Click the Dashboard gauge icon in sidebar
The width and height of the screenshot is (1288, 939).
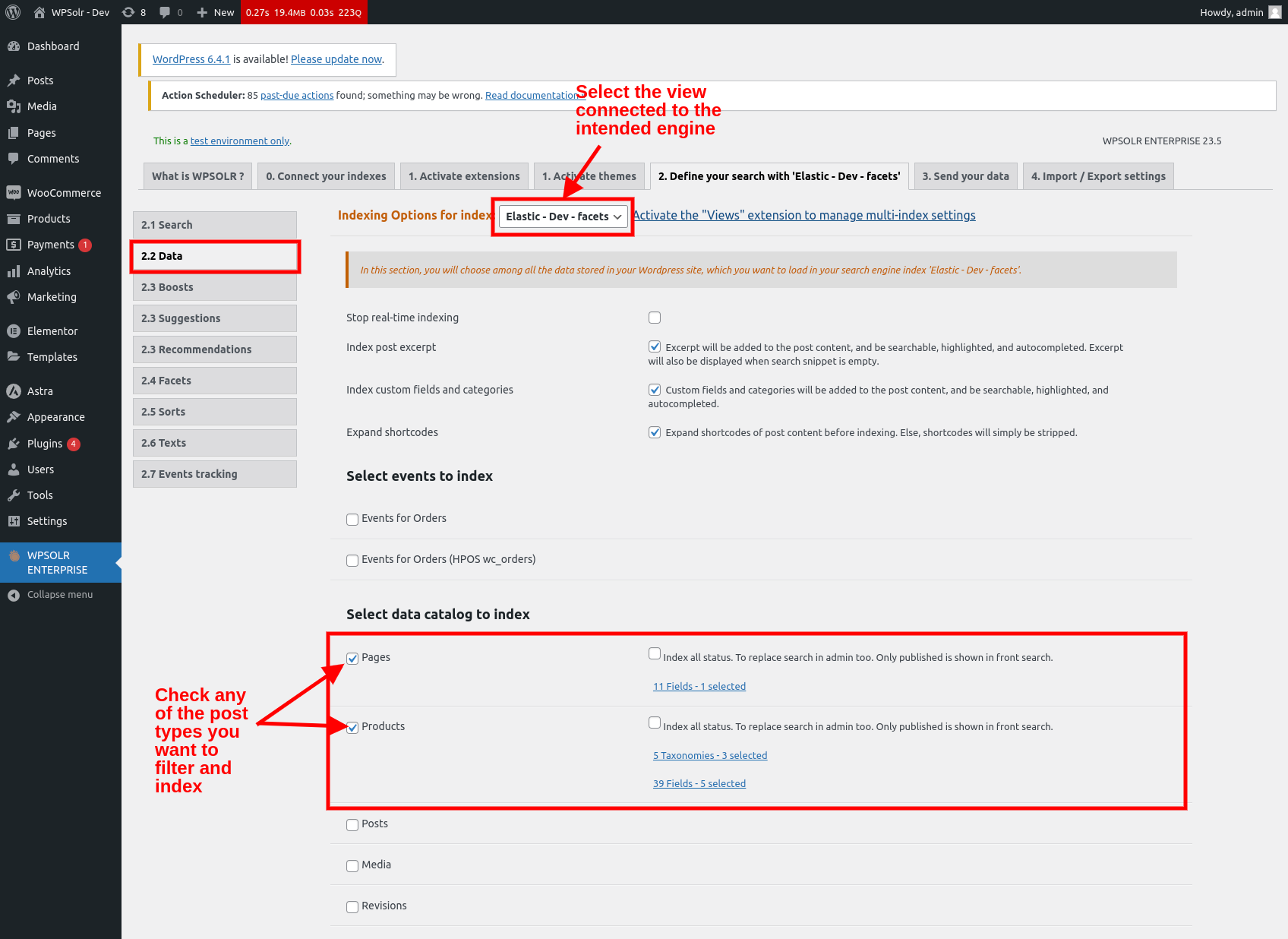point(14,46)
